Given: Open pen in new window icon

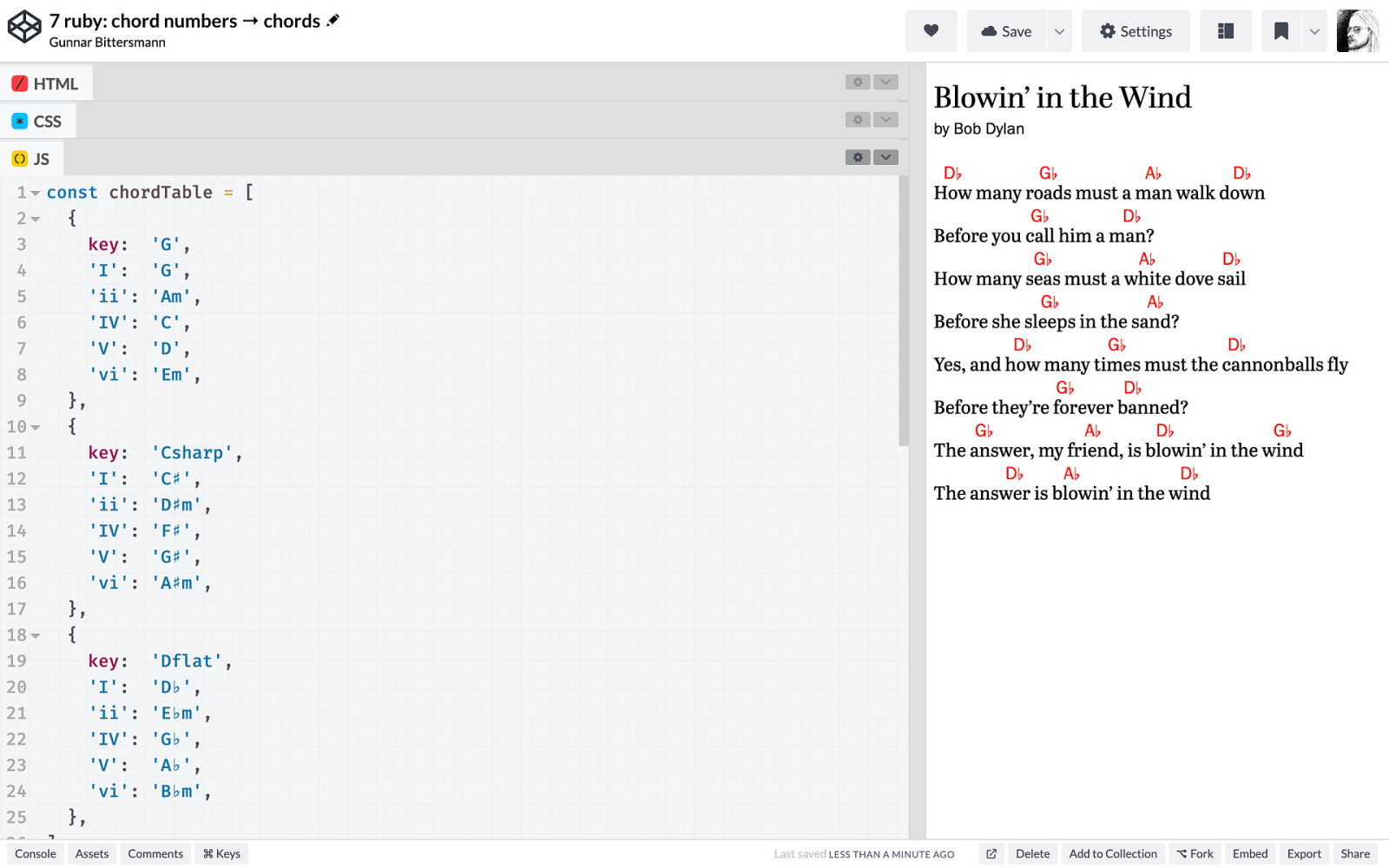Looking at the screenshot, I should pos(991,854).
